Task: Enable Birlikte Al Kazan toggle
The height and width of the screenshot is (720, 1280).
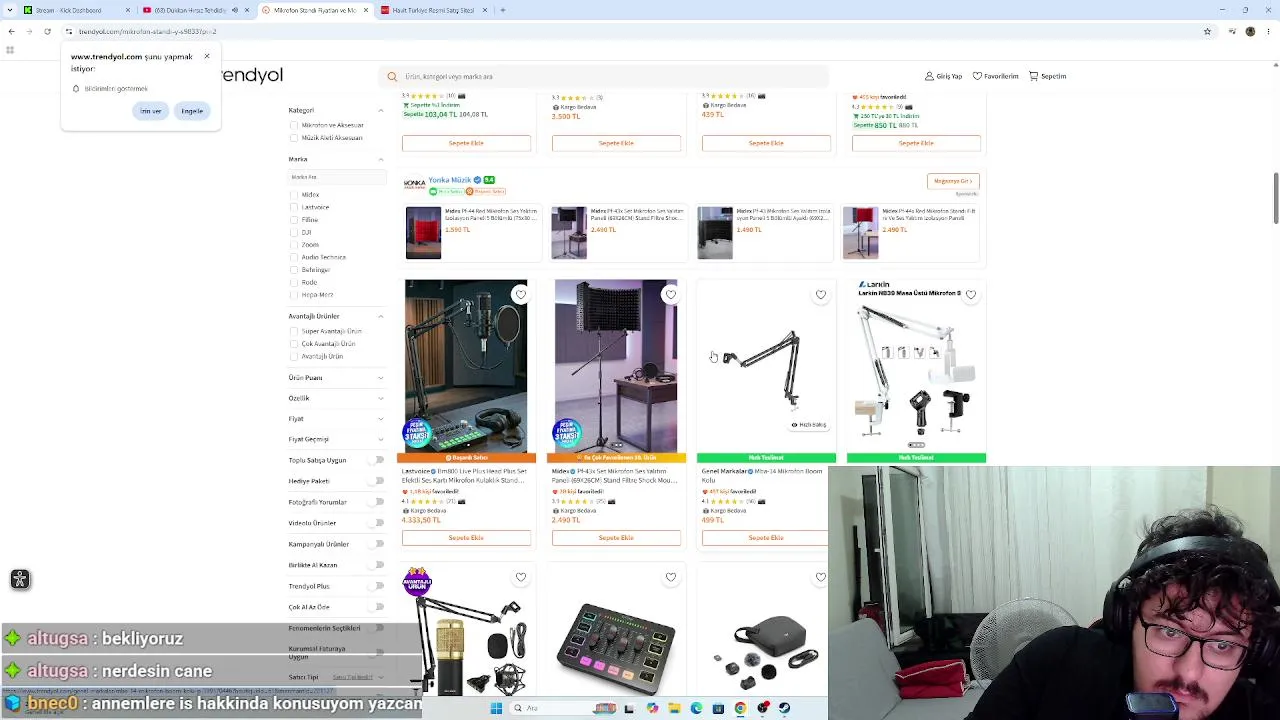Action: pos(378,565)
